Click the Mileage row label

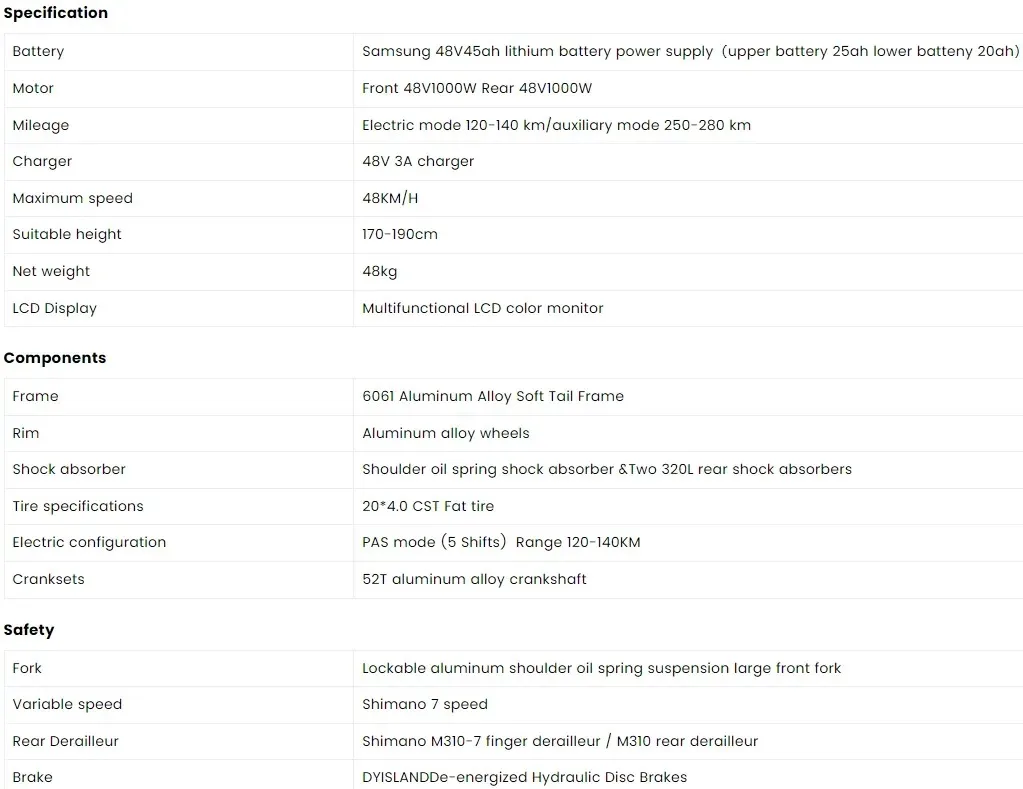pyautogui.click(x=40, y=125)
